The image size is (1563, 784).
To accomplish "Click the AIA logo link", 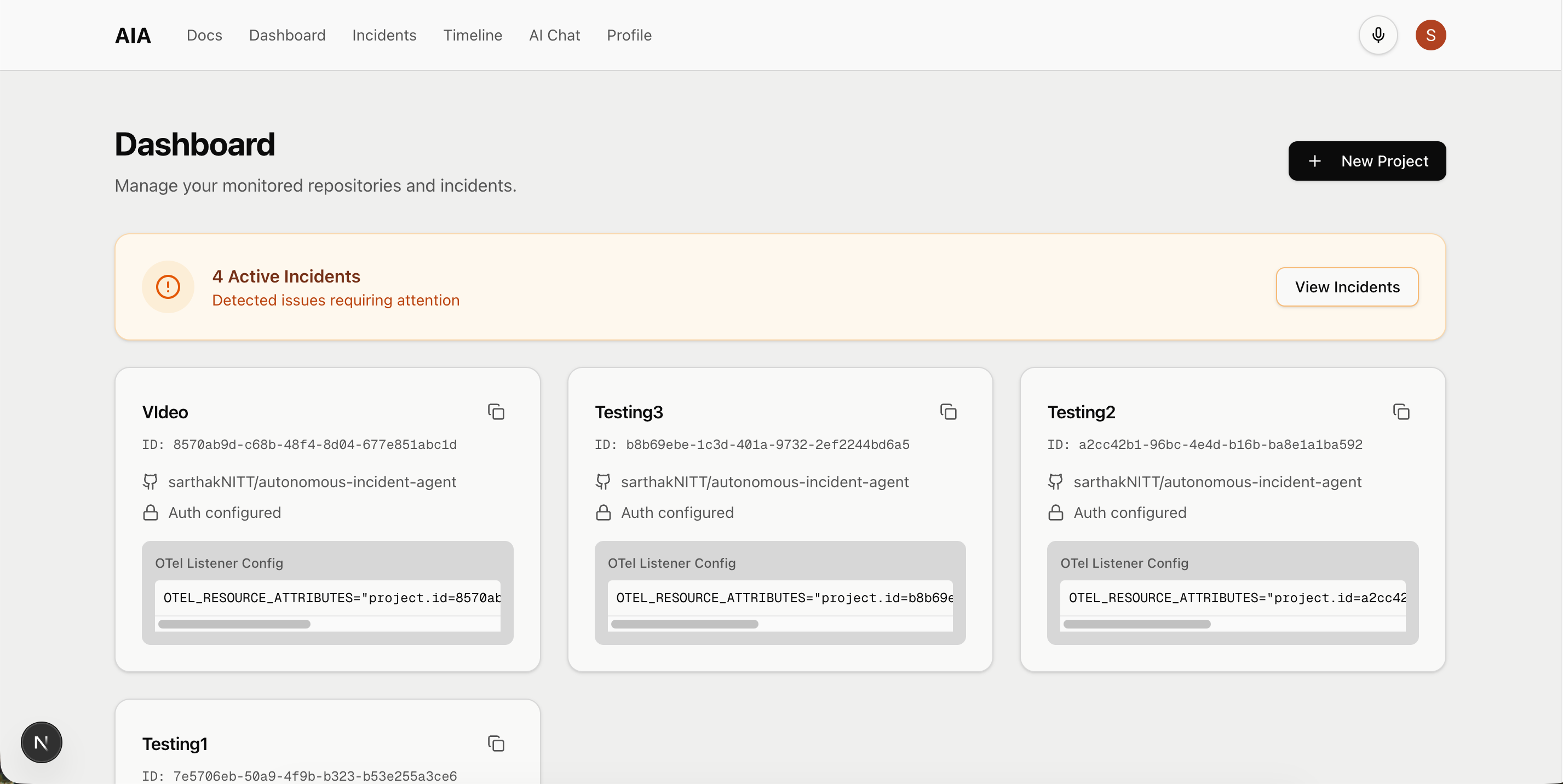I will [x=133, y=35].
